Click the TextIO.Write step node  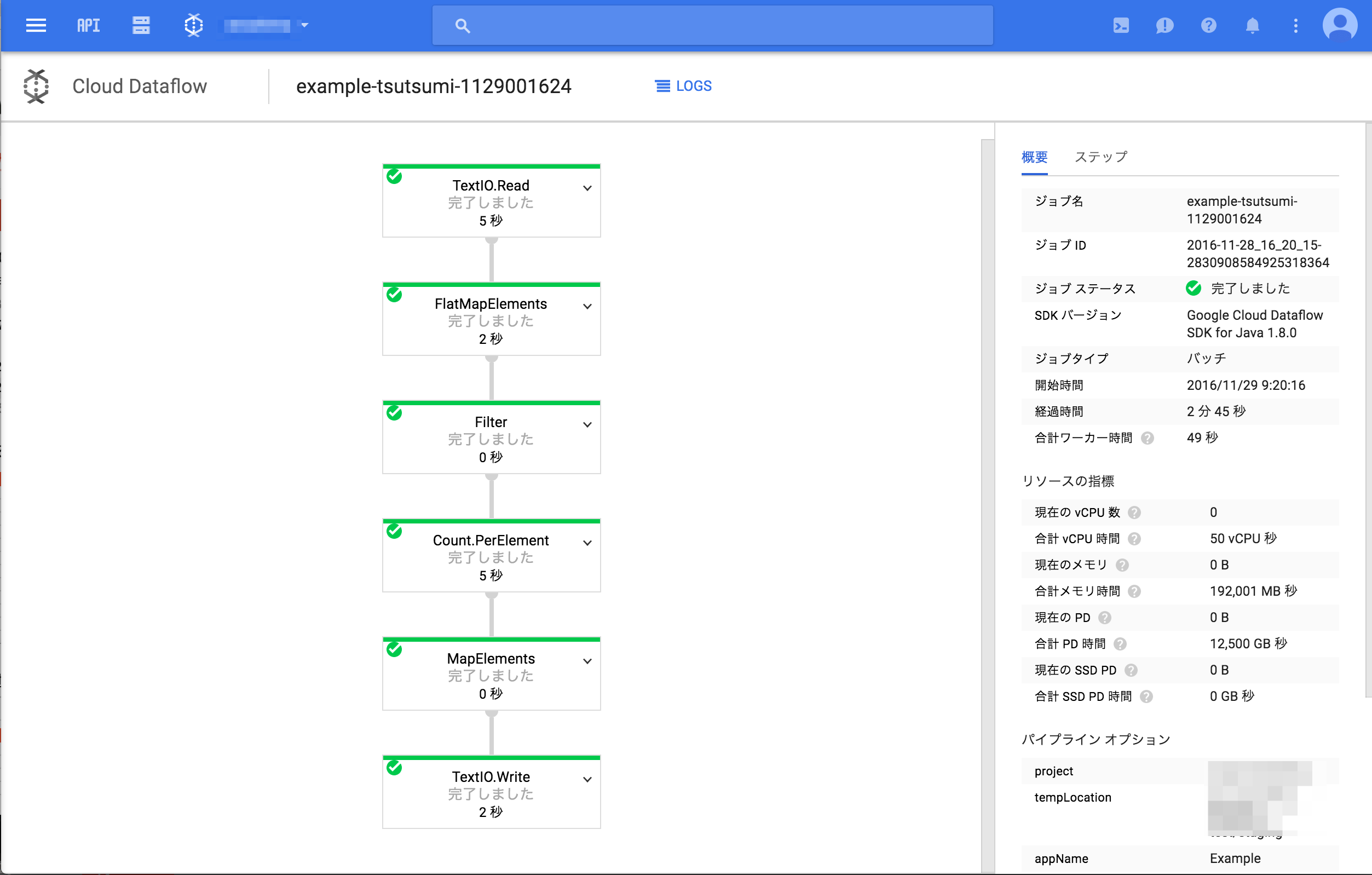point(490,790)
